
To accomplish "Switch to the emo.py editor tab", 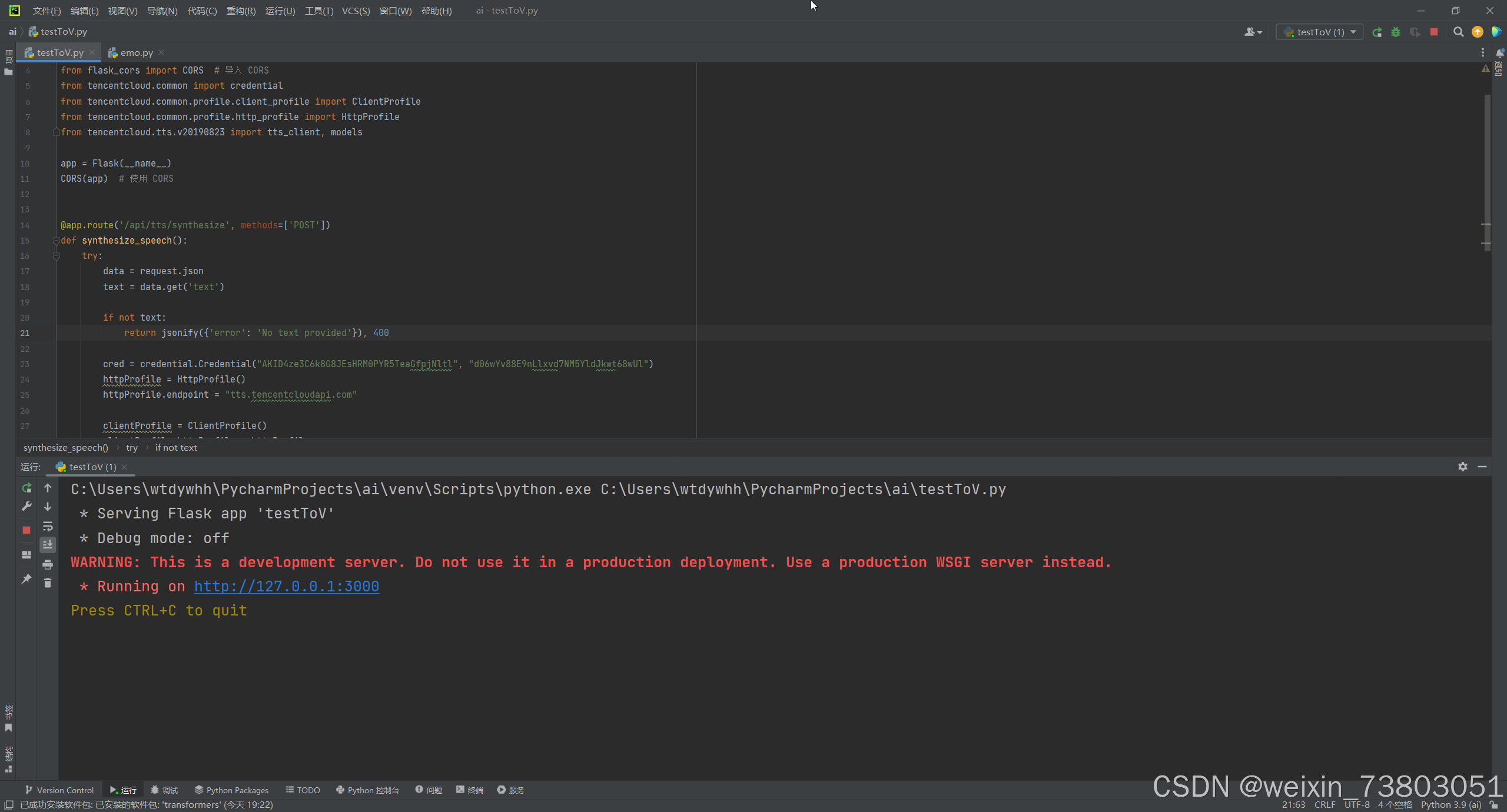I will click(136, 53).
